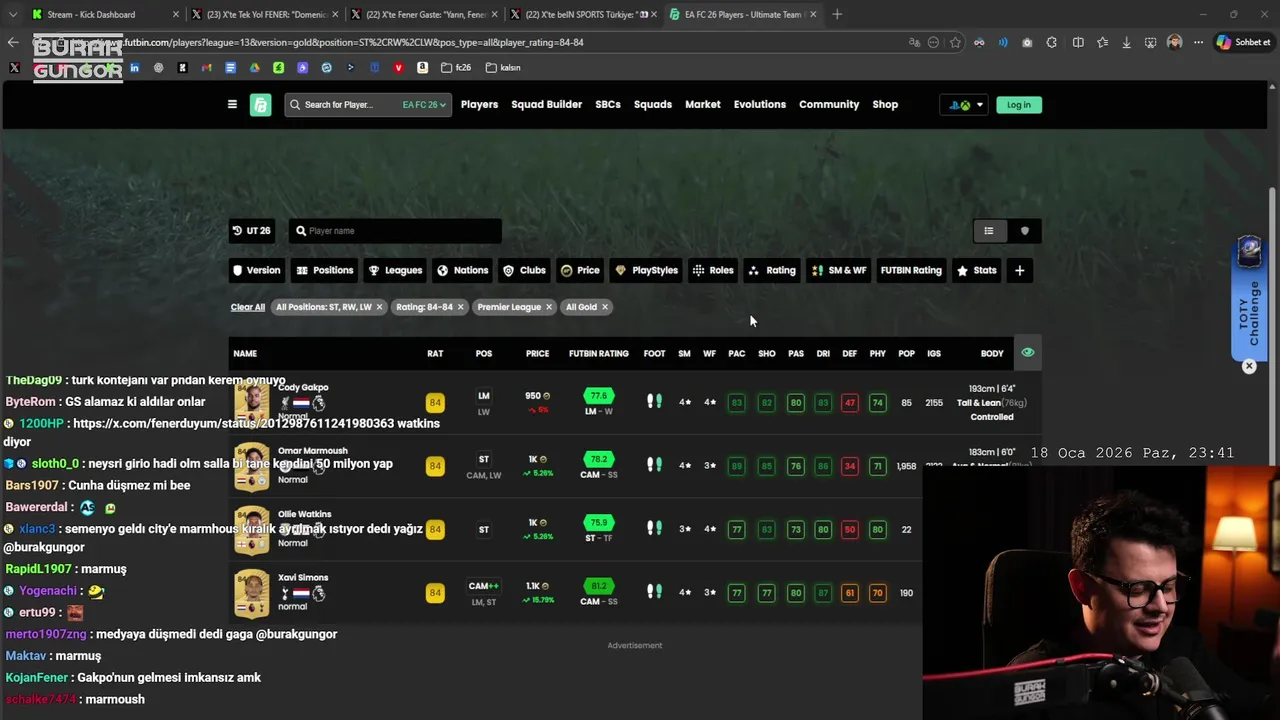Add another filter with plus button
1280x720 pixels.
pos(1019,271)
